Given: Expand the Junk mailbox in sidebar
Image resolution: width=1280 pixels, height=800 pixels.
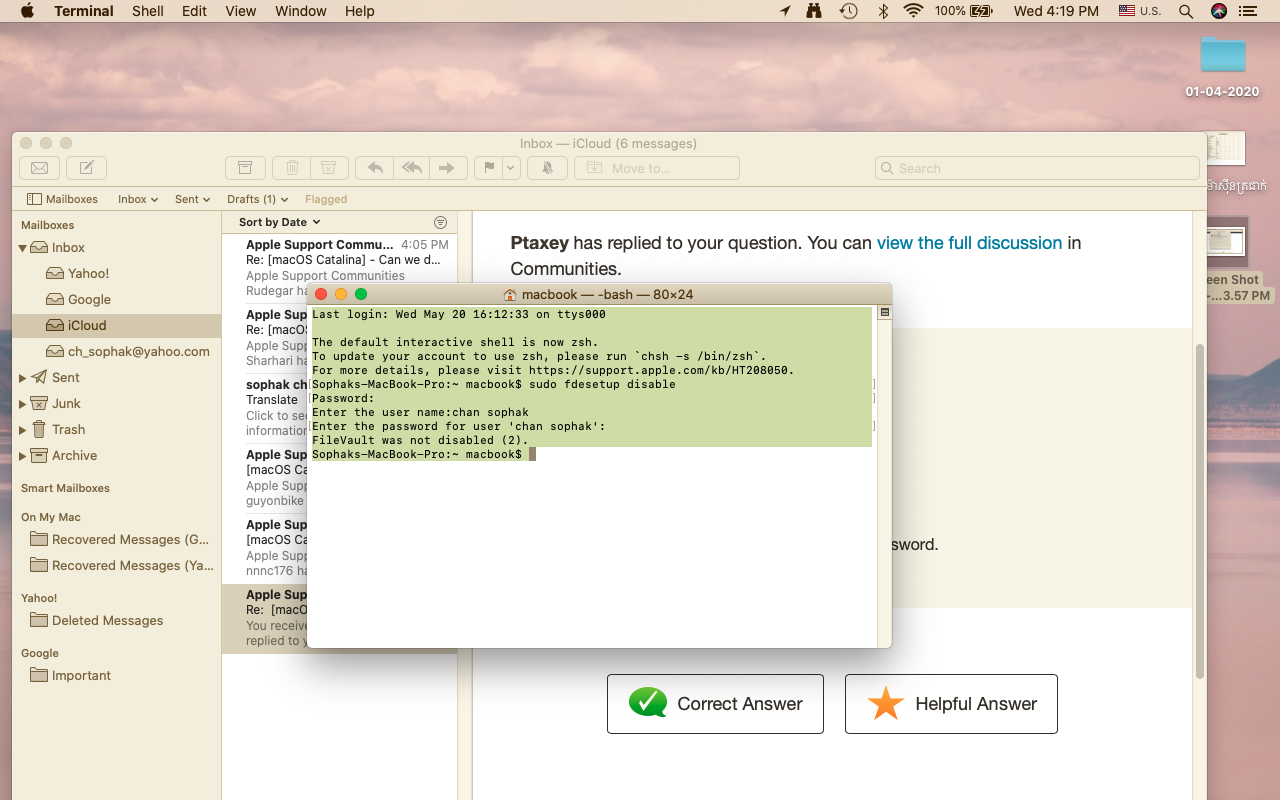Looking at the screenshot, I should pyautogui.click(x=23, y=404).
